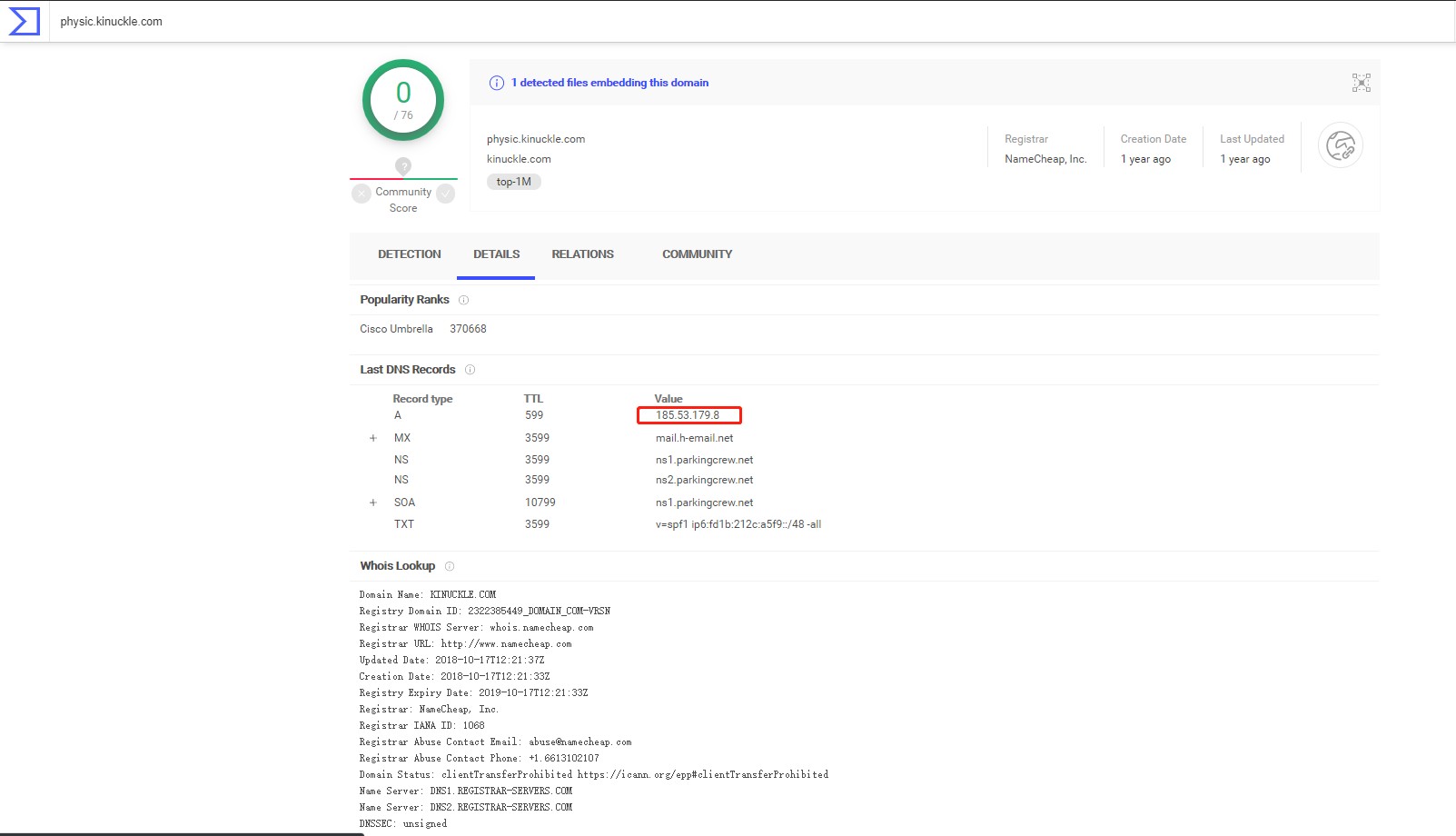The width and height of the screenshot is (1456, 836).
Task: Show info for Popularity Ranks
Action: [x=463, y=300]
